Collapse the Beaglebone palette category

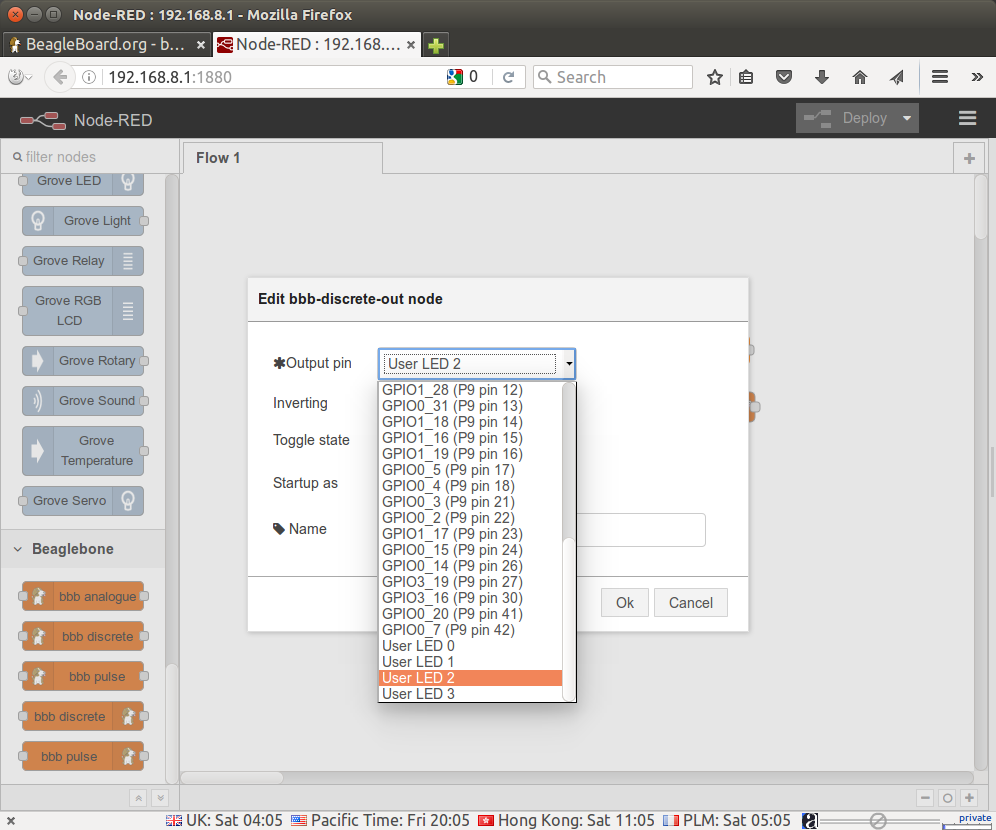(x=83, y=549)
